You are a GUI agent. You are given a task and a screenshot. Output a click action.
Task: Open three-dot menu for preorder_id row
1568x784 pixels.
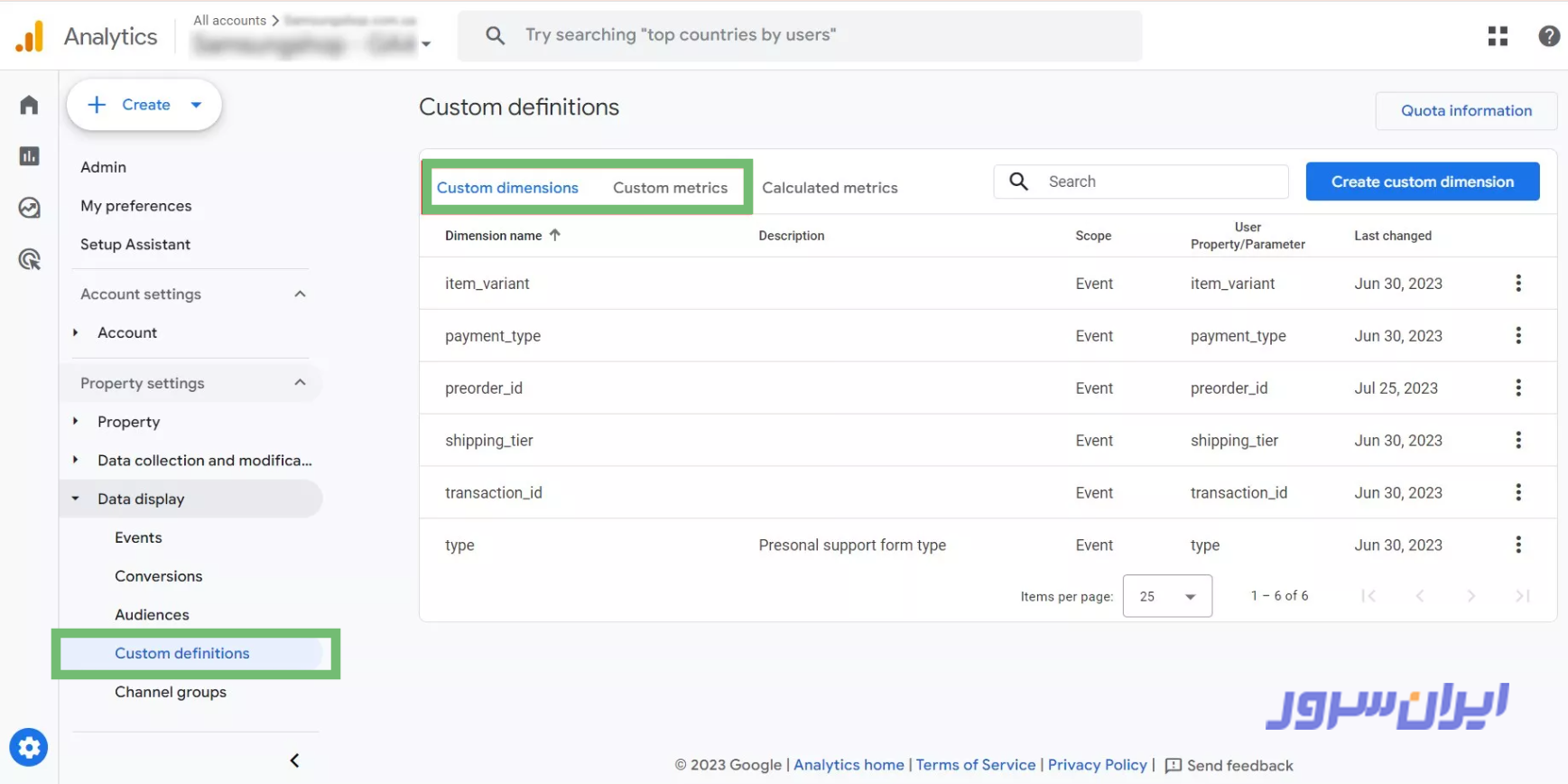[1517, 388]
